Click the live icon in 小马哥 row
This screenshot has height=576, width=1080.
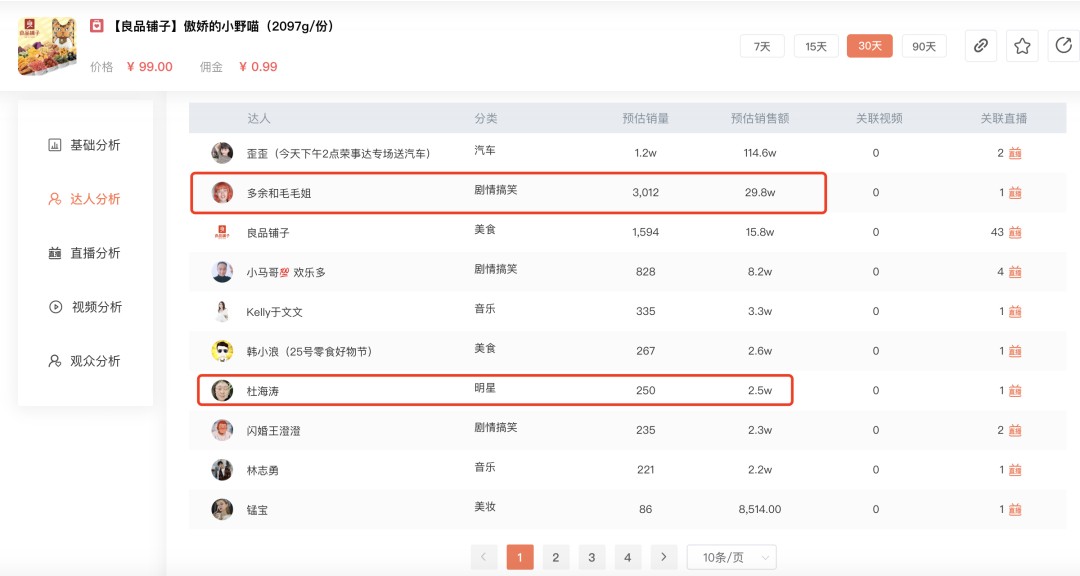(x=1015, y=272)
